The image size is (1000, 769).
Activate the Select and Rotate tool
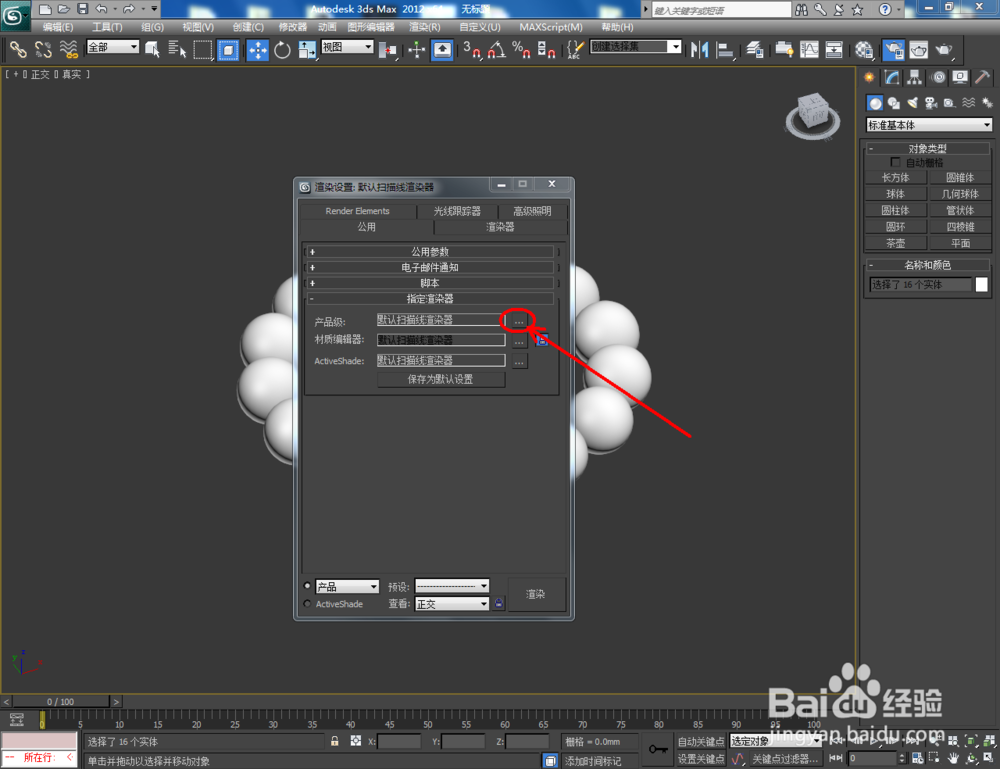[x=281, y=50]
